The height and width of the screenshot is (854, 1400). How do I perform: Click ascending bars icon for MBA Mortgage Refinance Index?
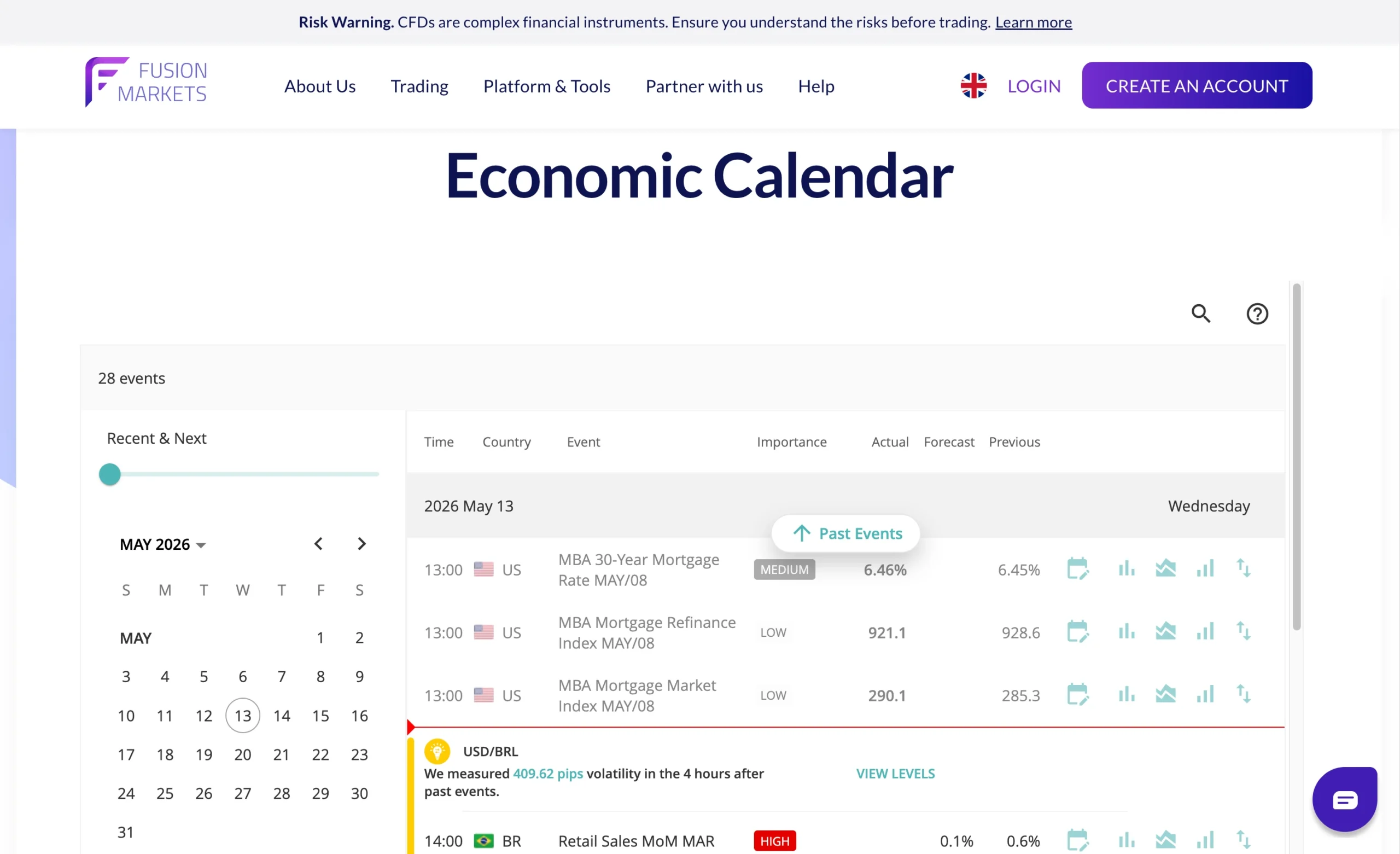(1205, 632)
